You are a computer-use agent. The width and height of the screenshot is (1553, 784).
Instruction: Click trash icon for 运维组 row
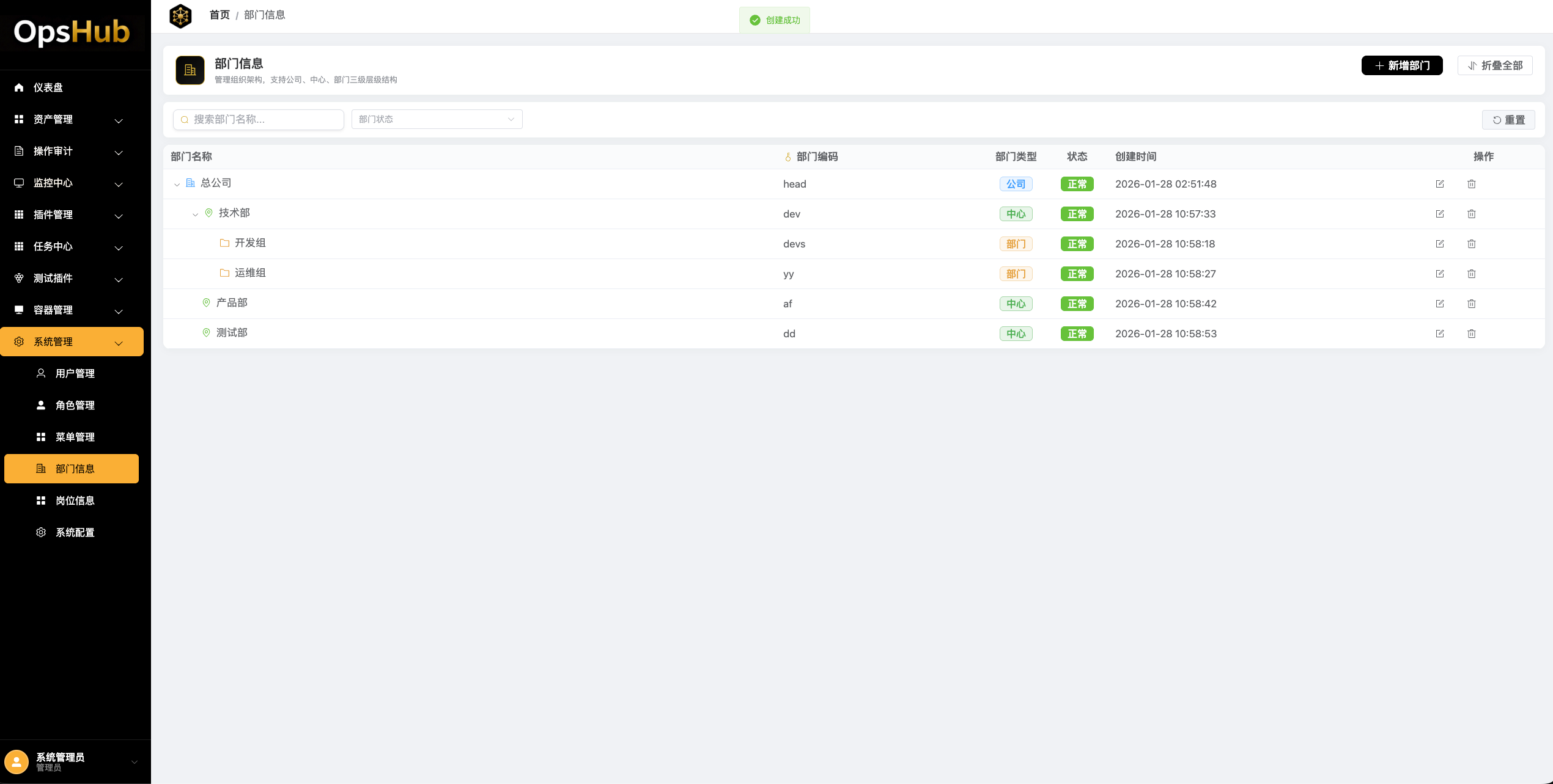coord(1471,274)
